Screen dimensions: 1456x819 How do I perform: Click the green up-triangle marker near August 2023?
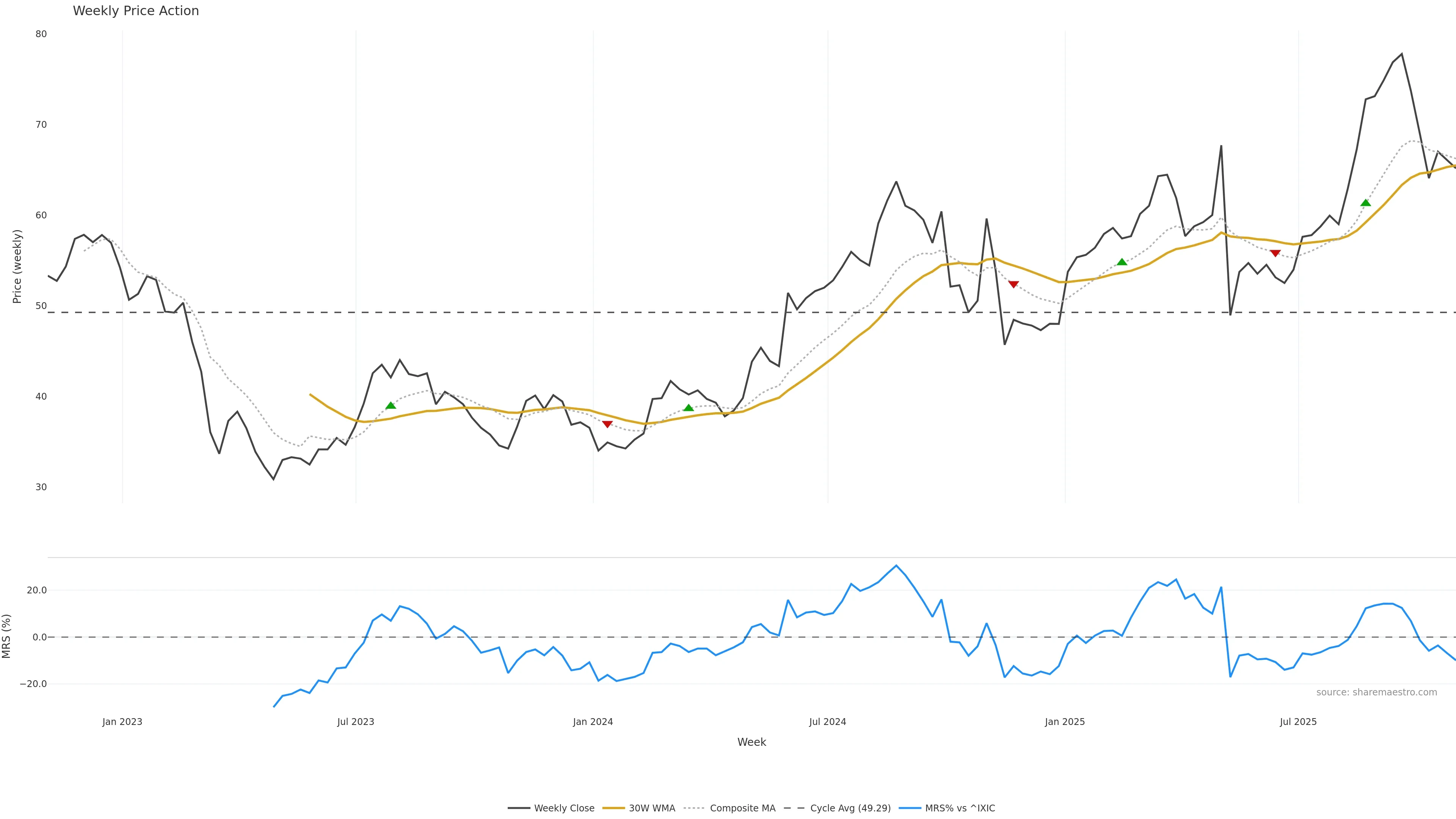coord(391,405)
